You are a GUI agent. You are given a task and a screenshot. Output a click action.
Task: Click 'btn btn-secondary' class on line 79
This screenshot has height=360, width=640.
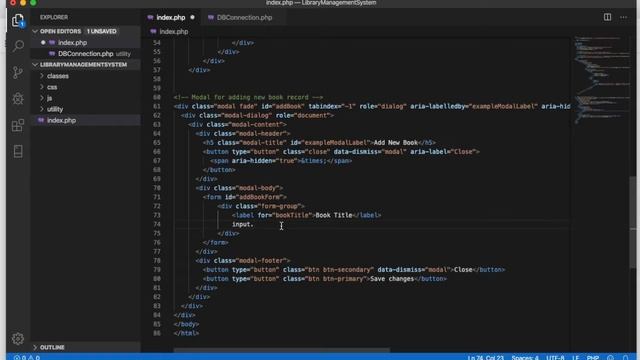(339, 270)
